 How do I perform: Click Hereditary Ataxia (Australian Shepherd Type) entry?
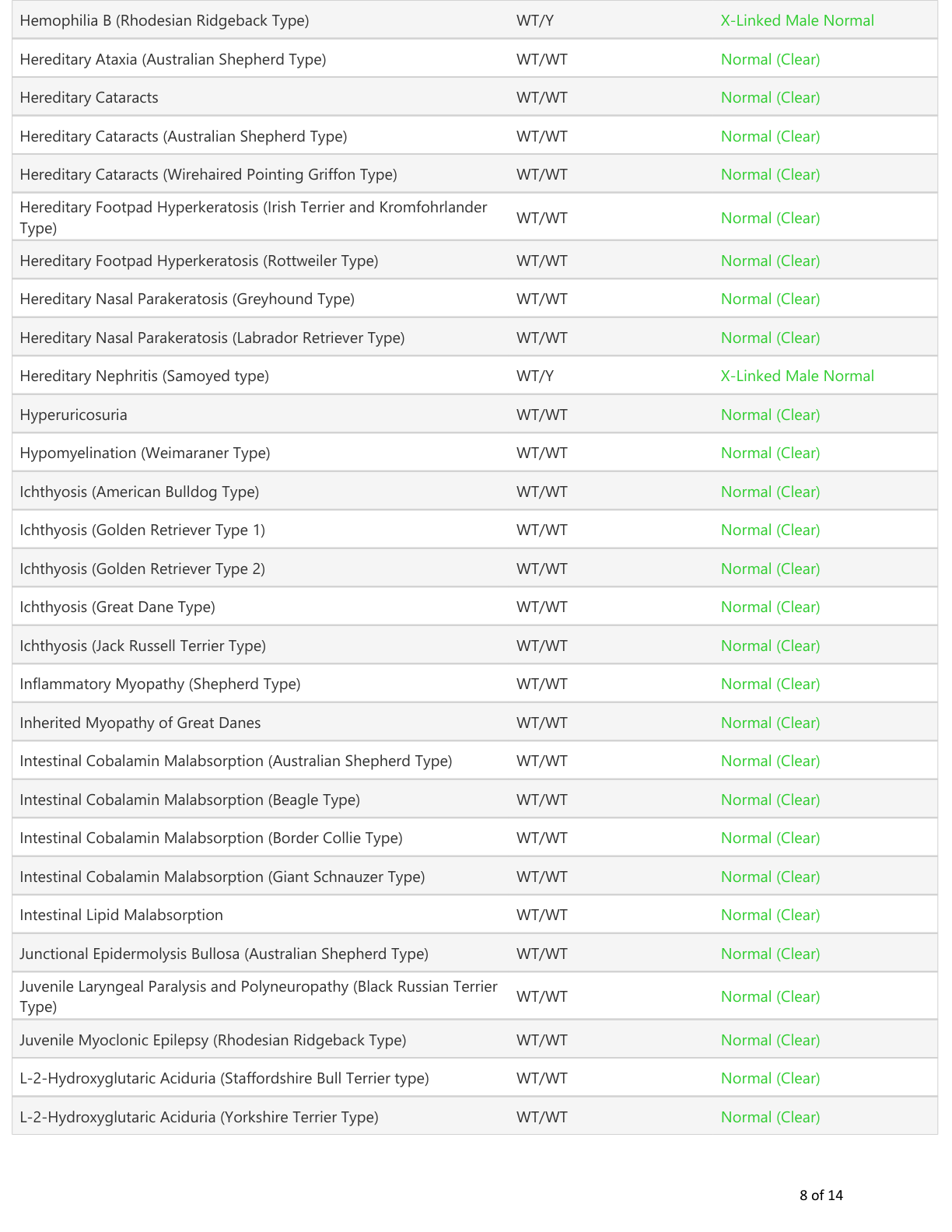pos(173,59)
